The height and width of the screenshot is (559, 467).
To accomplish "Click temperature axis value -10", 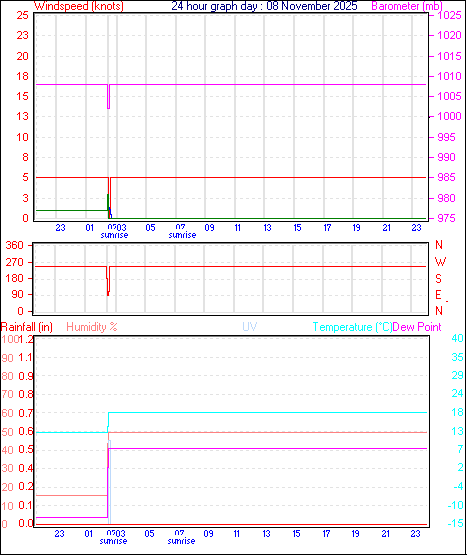I will click(456, 505).
